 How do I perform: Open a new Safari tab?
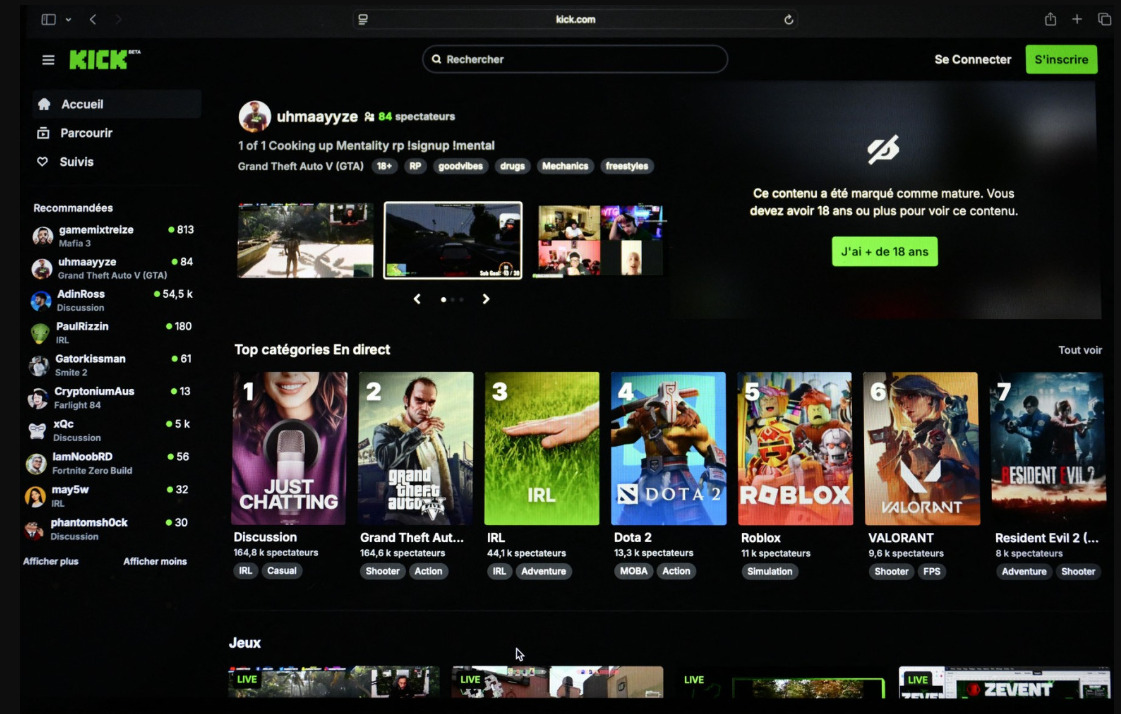coord(1077,19)
